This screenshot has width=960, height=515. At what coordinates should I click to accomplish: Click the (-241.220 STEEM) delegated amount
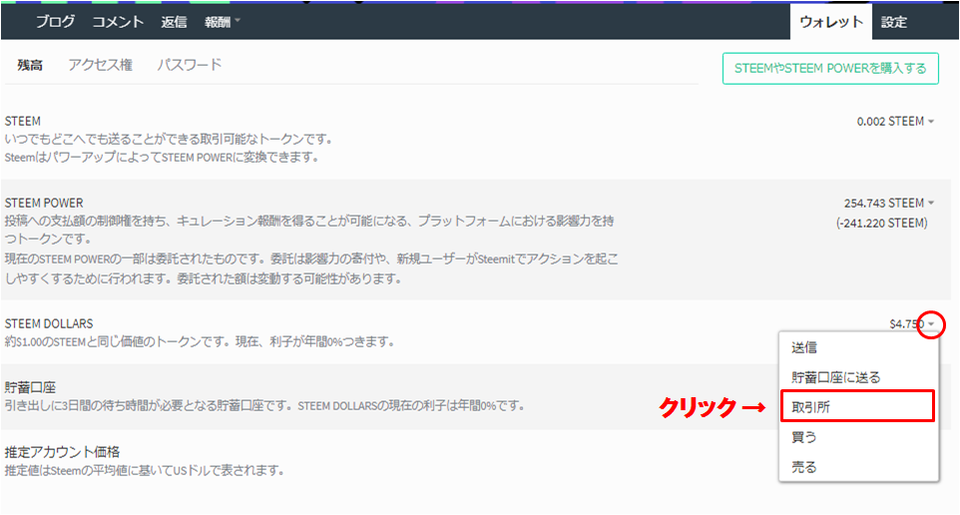tap(882, 223)
